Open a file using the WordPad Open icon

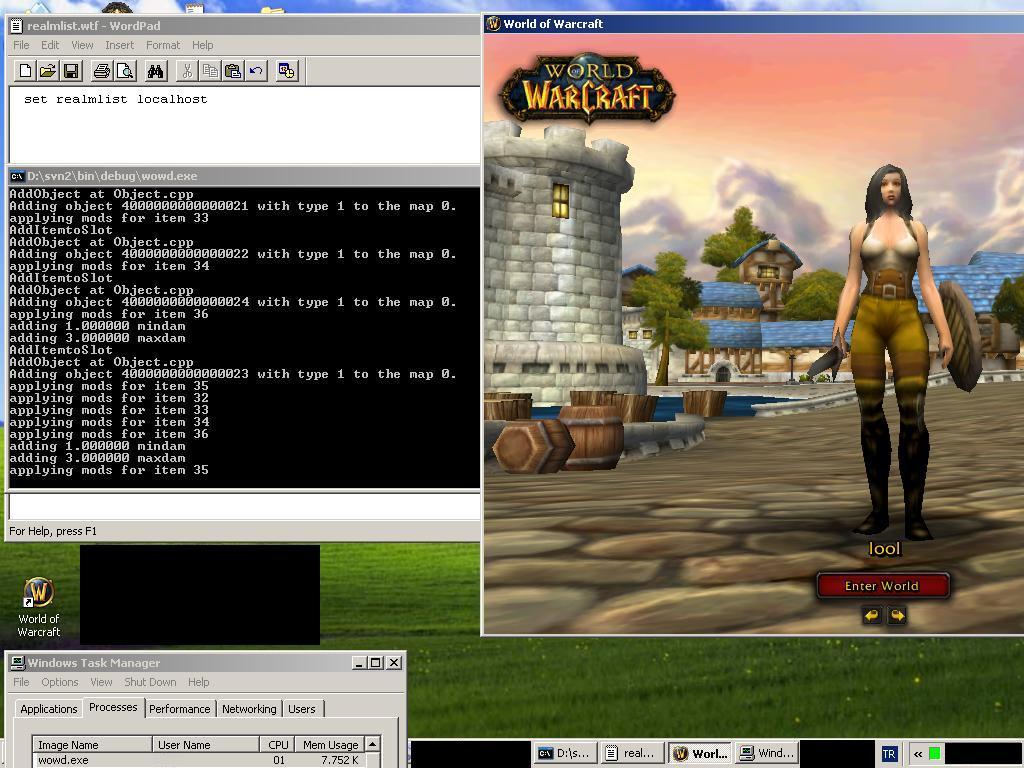click(x=48, y=71)
